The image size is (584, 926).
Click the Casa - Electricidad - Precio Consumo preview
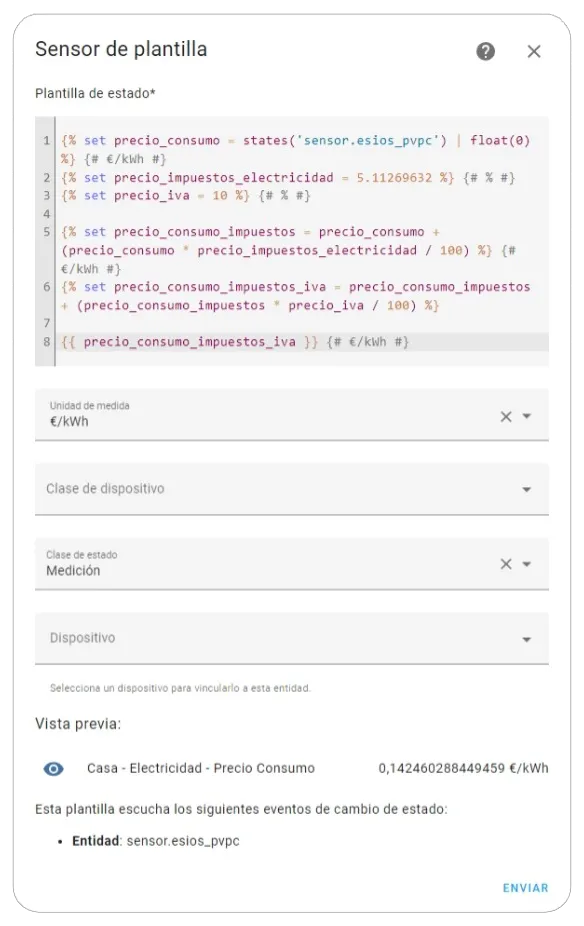coord(201,768)
